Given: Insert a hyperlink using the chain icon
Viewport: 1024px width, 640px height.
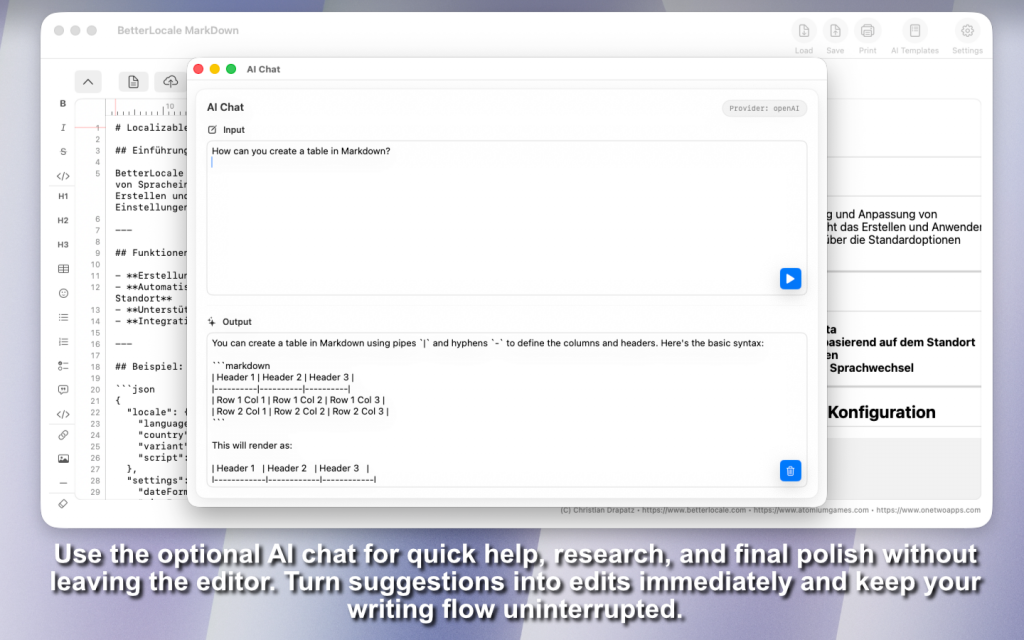Looking at the screenshot, I should pyautogui.click(x=63, y=435).
